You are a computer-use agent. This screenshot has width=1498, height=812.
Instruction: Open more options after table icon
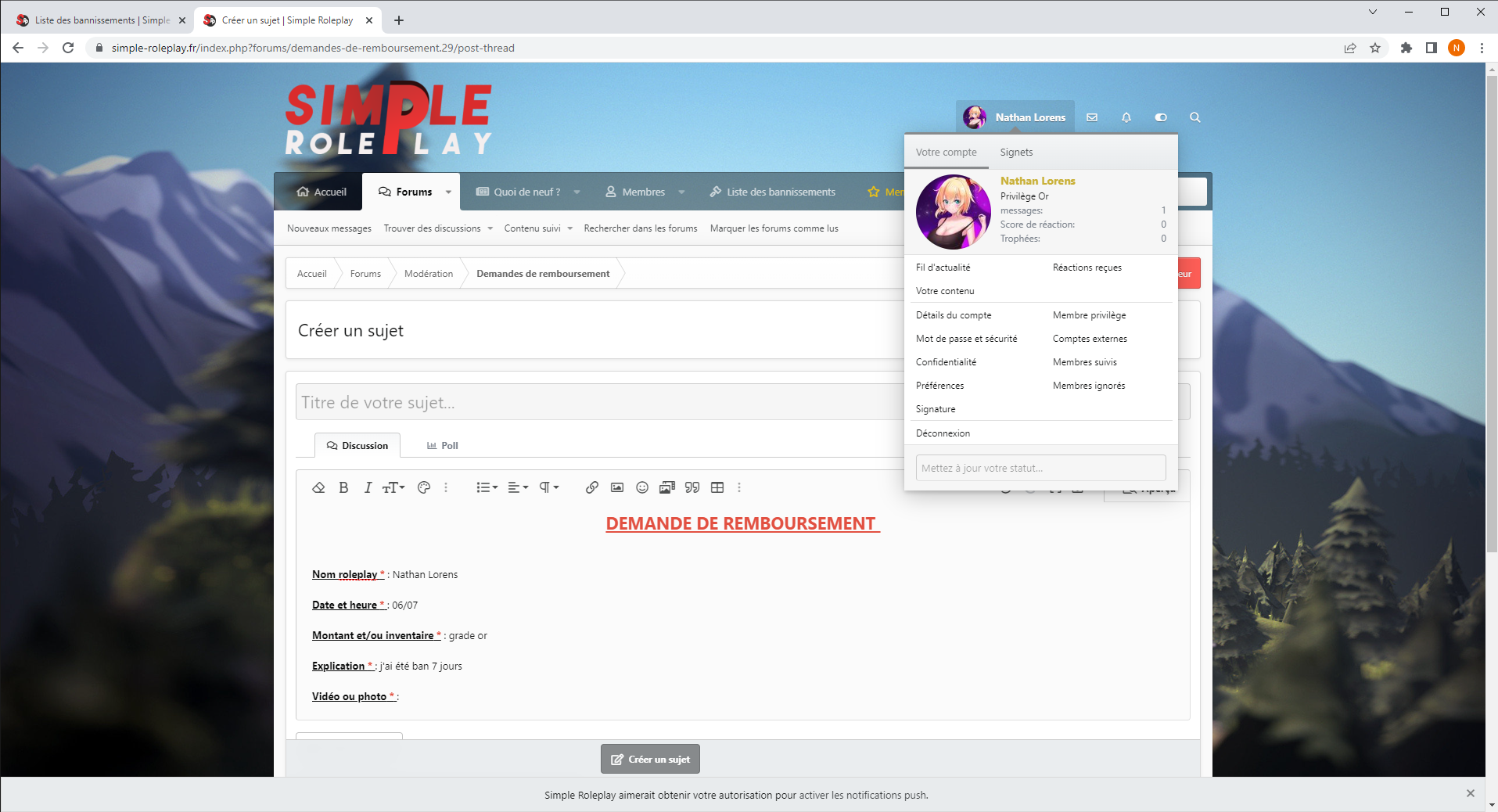[x=739, y=487]
